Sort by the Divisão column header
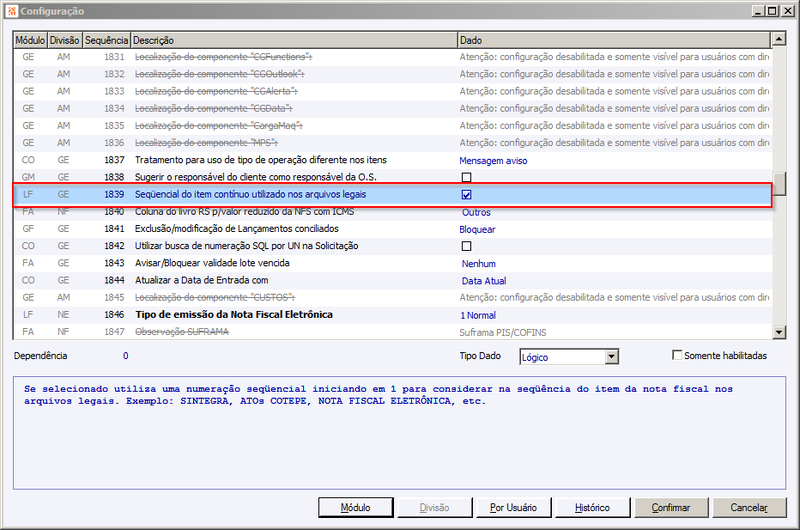 pyautogui.click(x=64, y=40)
